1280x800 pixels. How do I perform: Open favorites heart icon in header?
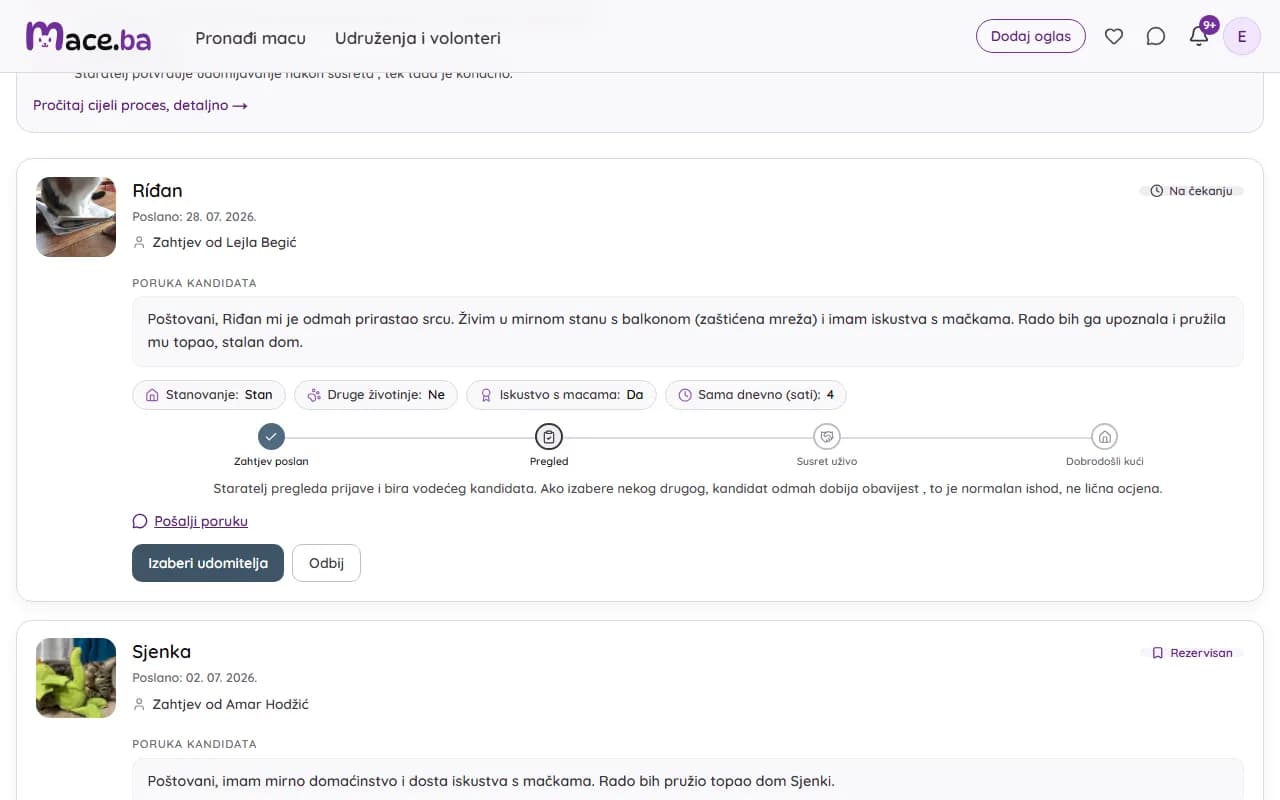click(x=1114, y=36)
